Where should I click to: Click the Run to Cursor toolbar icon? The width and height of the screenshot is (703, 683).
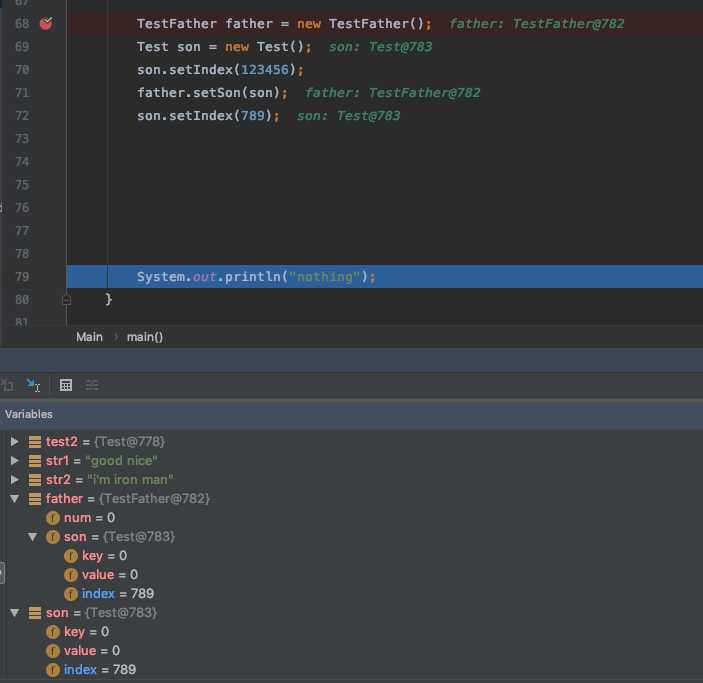coord(33,385)
